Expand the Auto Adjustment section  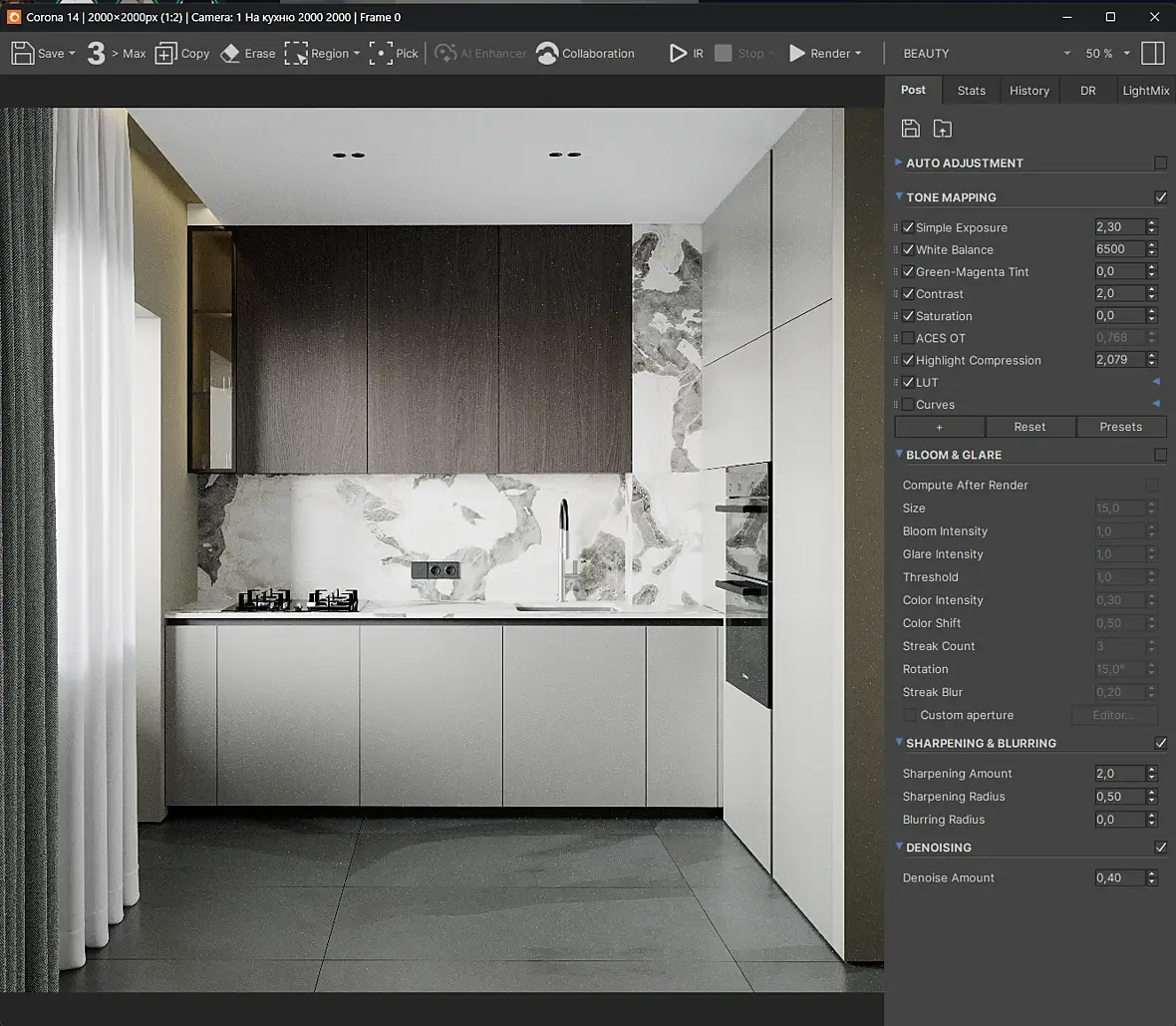click(x=899, y=163)
